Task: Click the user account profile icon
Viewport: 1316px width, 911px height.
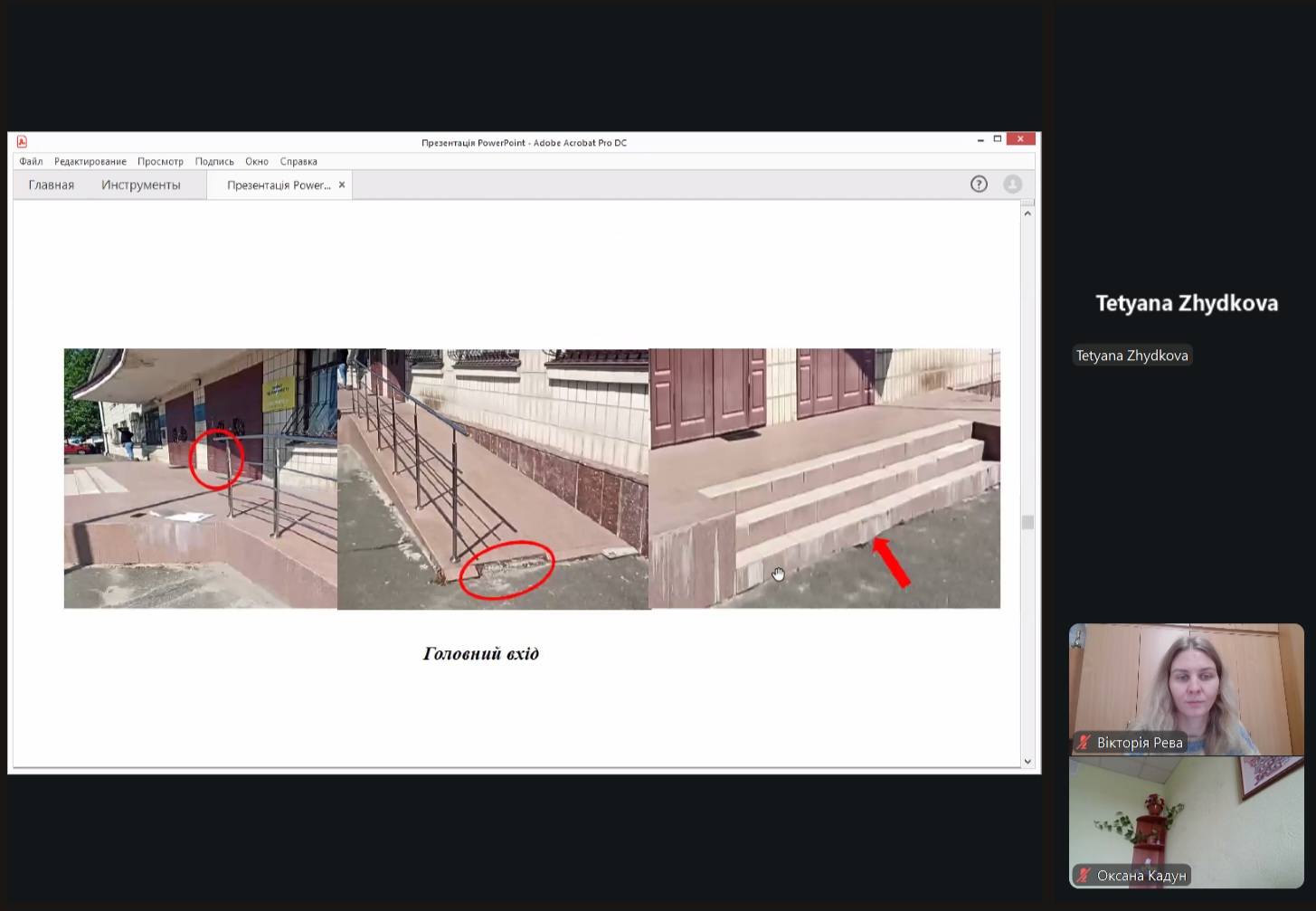Action: pos(1012,185)
